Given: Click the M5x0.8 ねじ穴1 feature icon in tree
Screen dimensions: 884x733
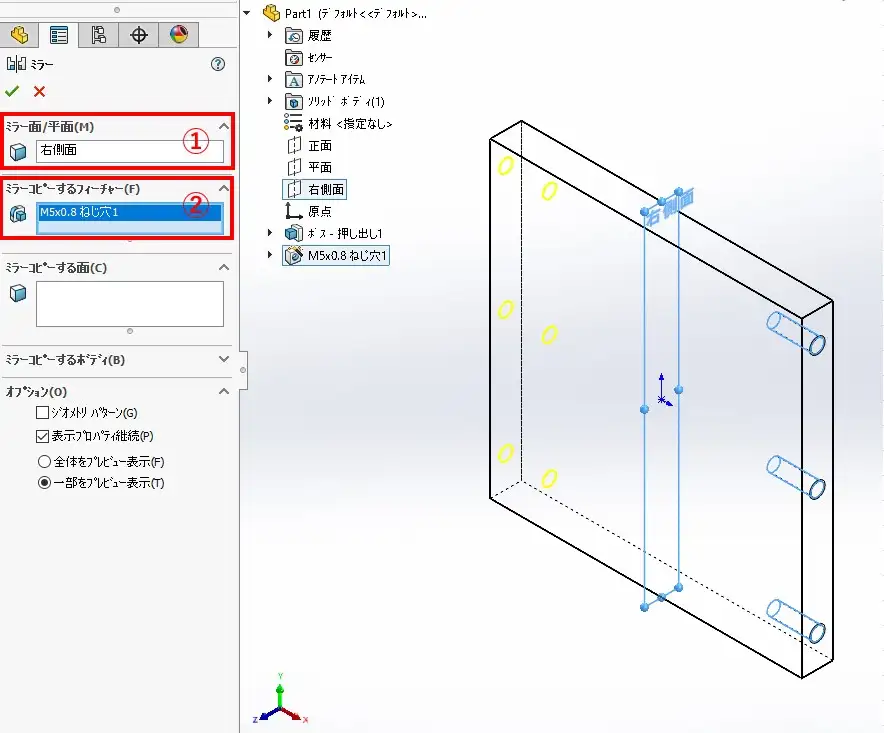Looking at the screenshot, I should [294, 256].
